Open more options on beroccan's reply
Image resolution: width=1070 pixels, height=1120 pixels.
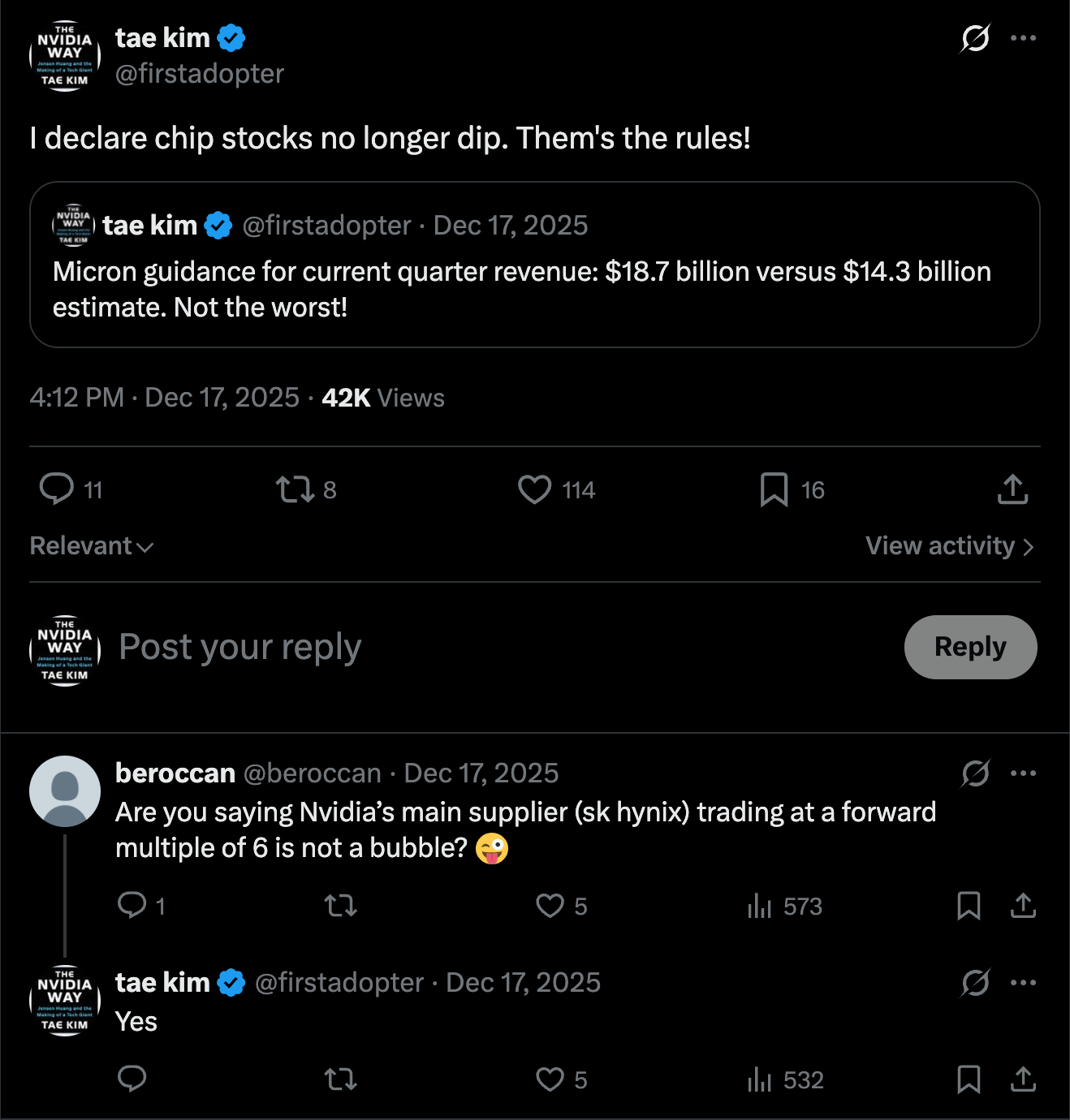point(1023,773)
